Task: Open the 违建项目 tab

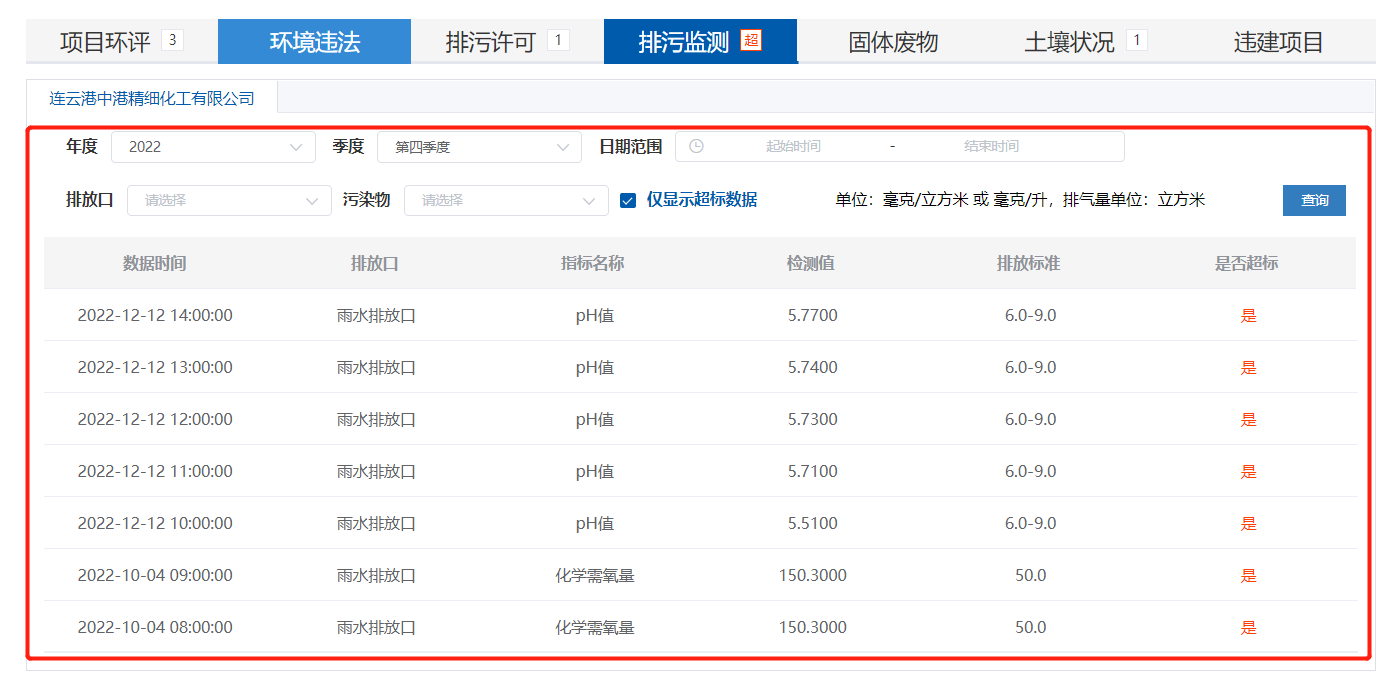Action: tap(1278, 42)
